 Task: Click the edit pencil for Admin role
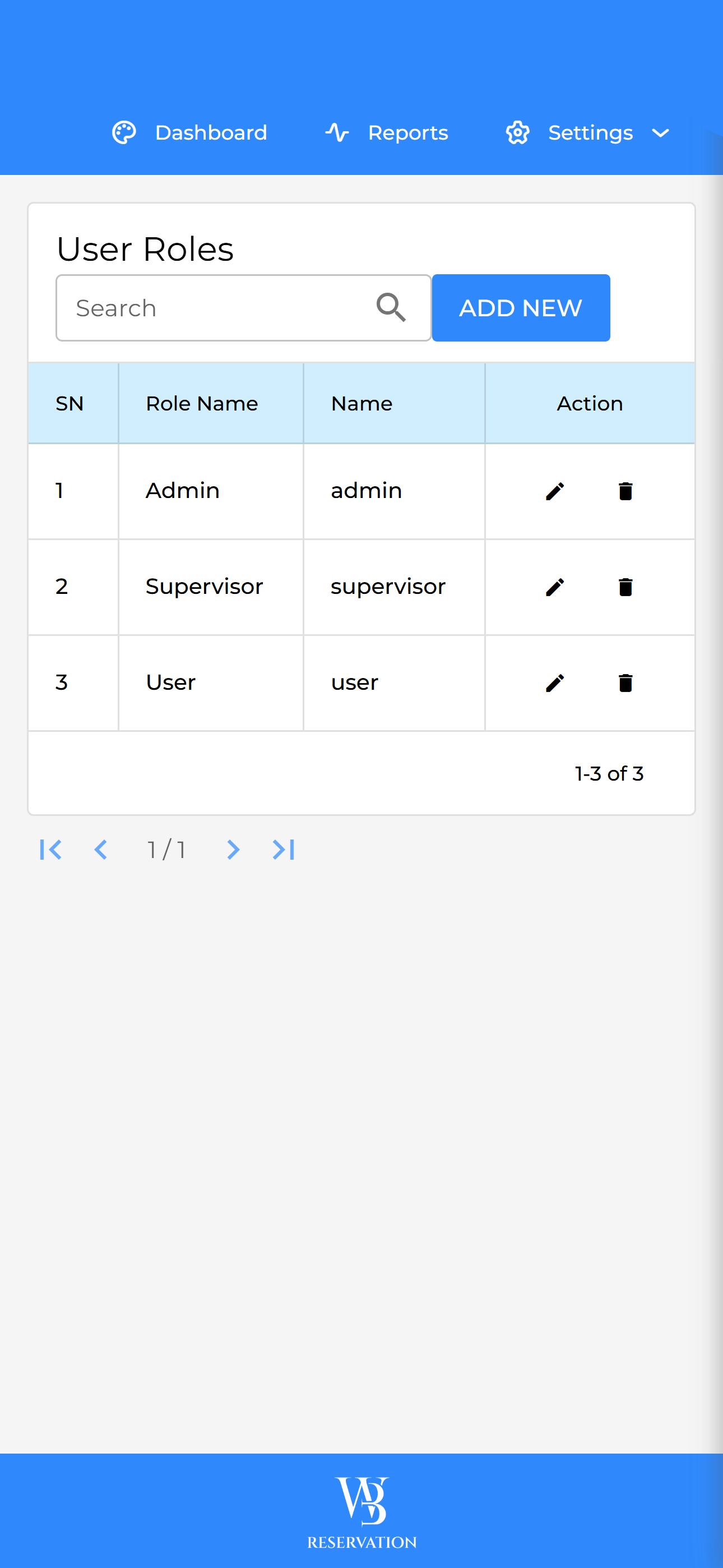554,491
